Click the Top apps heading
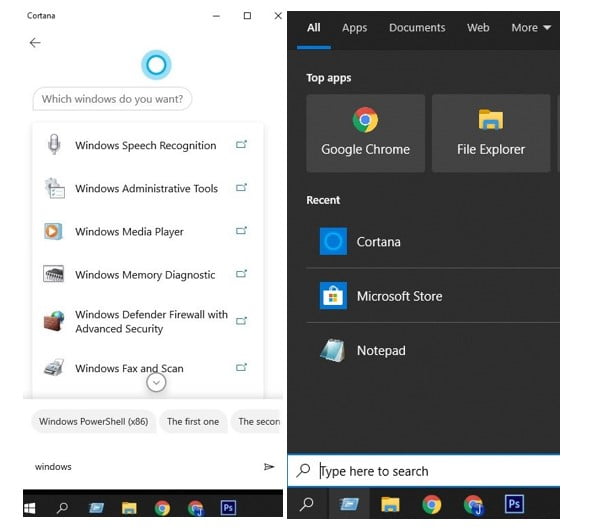 point(329,78)
